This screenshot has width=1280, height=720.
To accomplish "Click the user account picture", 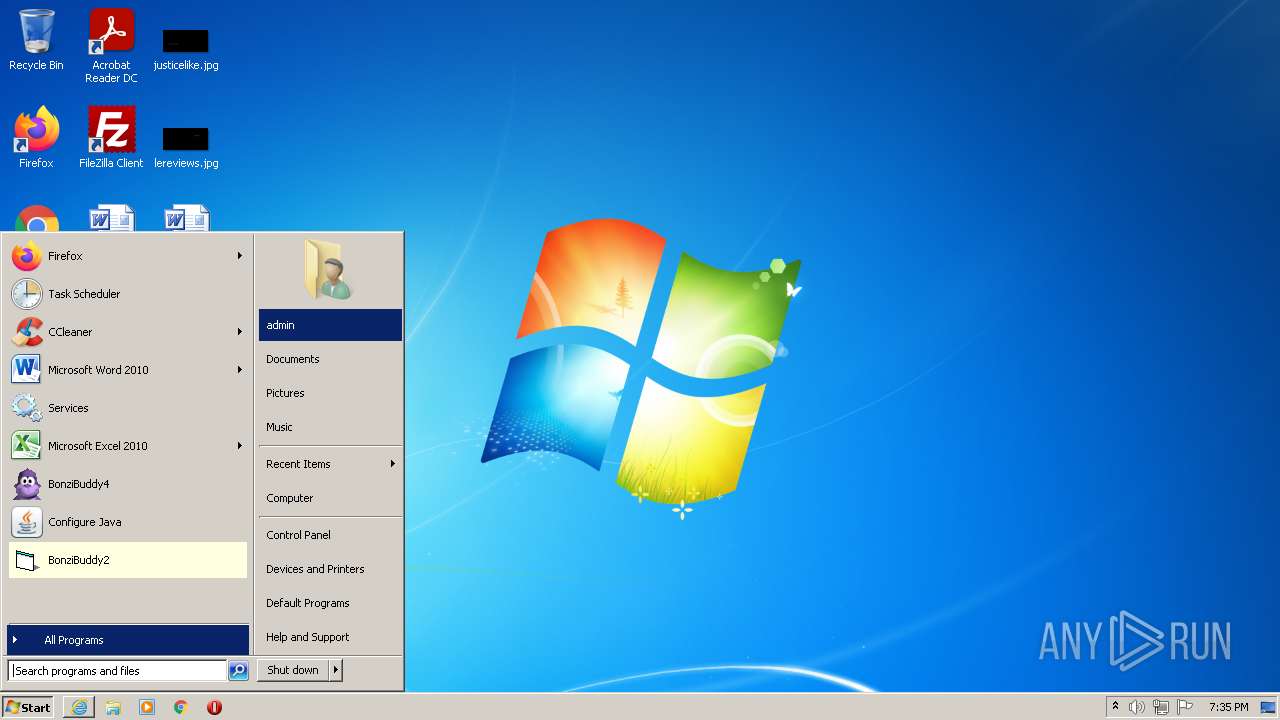I will click(x=329, y=270).
